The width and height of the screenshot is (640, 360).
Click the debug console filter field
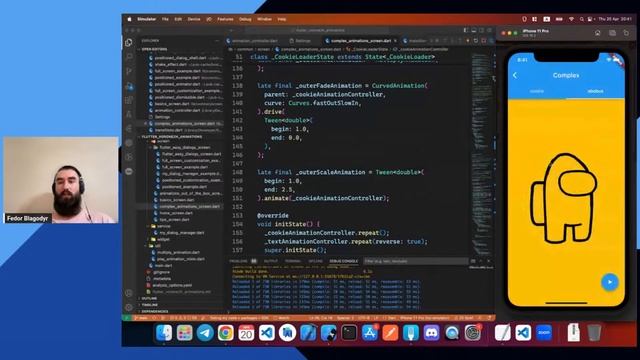[416, 261]
